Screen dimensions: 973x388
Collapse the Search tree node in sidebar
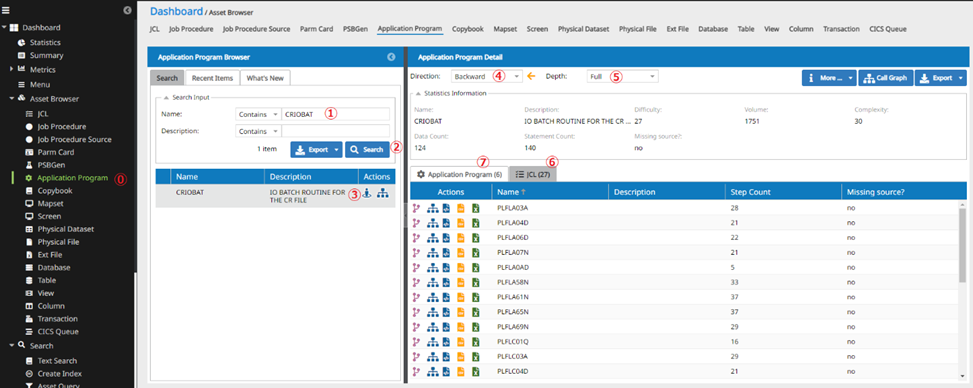pyautogui.click(x=12, y=346)
